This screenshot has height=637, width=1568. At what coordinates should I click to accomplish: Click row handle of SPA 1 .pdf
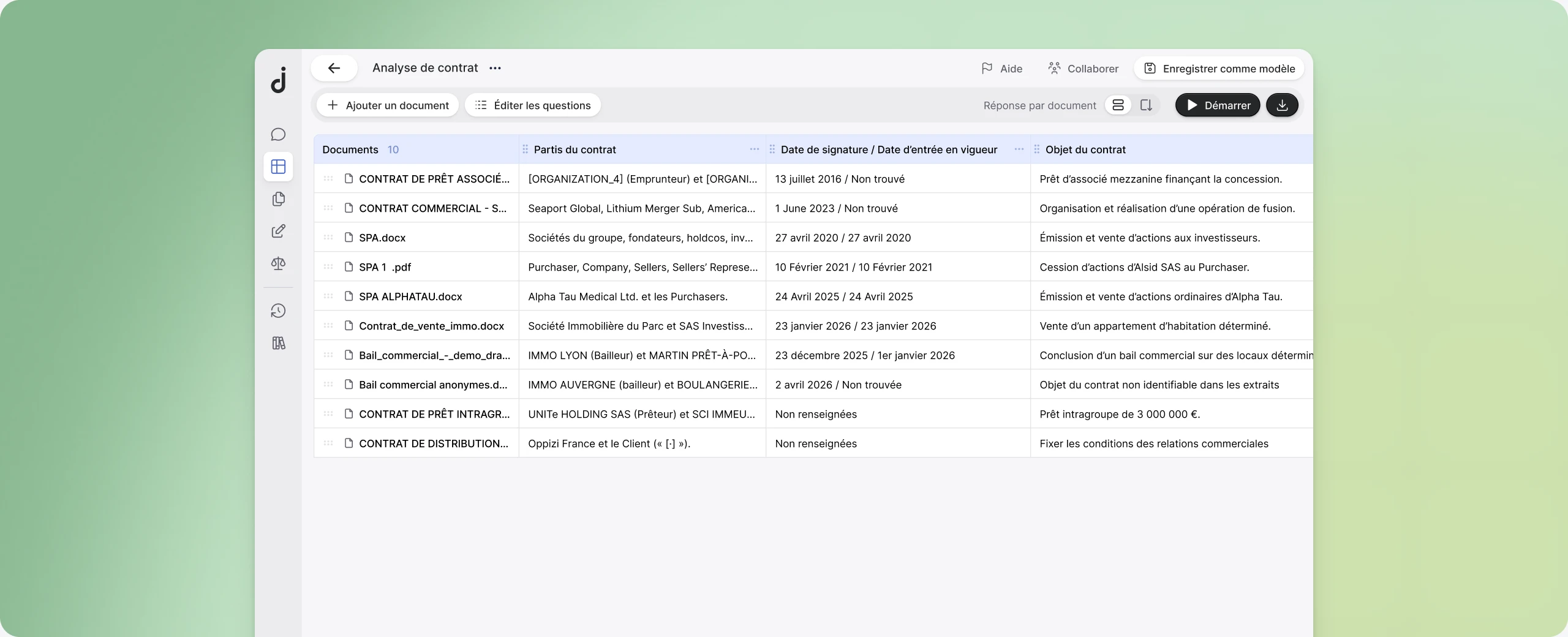pyautogui.click(x=328, y=267)
